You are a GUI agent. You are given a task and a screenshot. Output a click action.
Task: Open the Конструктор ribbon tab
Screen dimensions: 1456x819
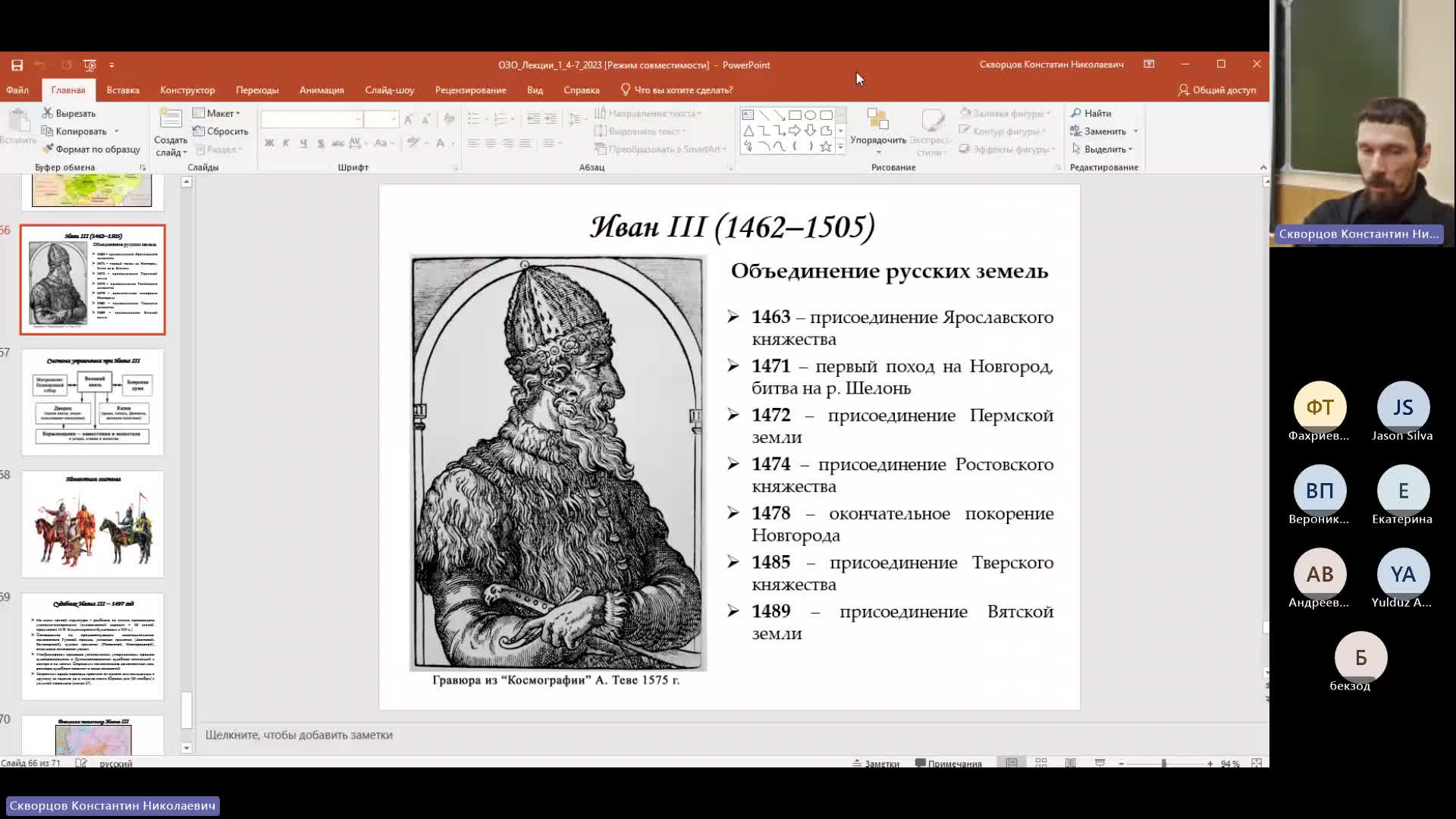point(187,89)
